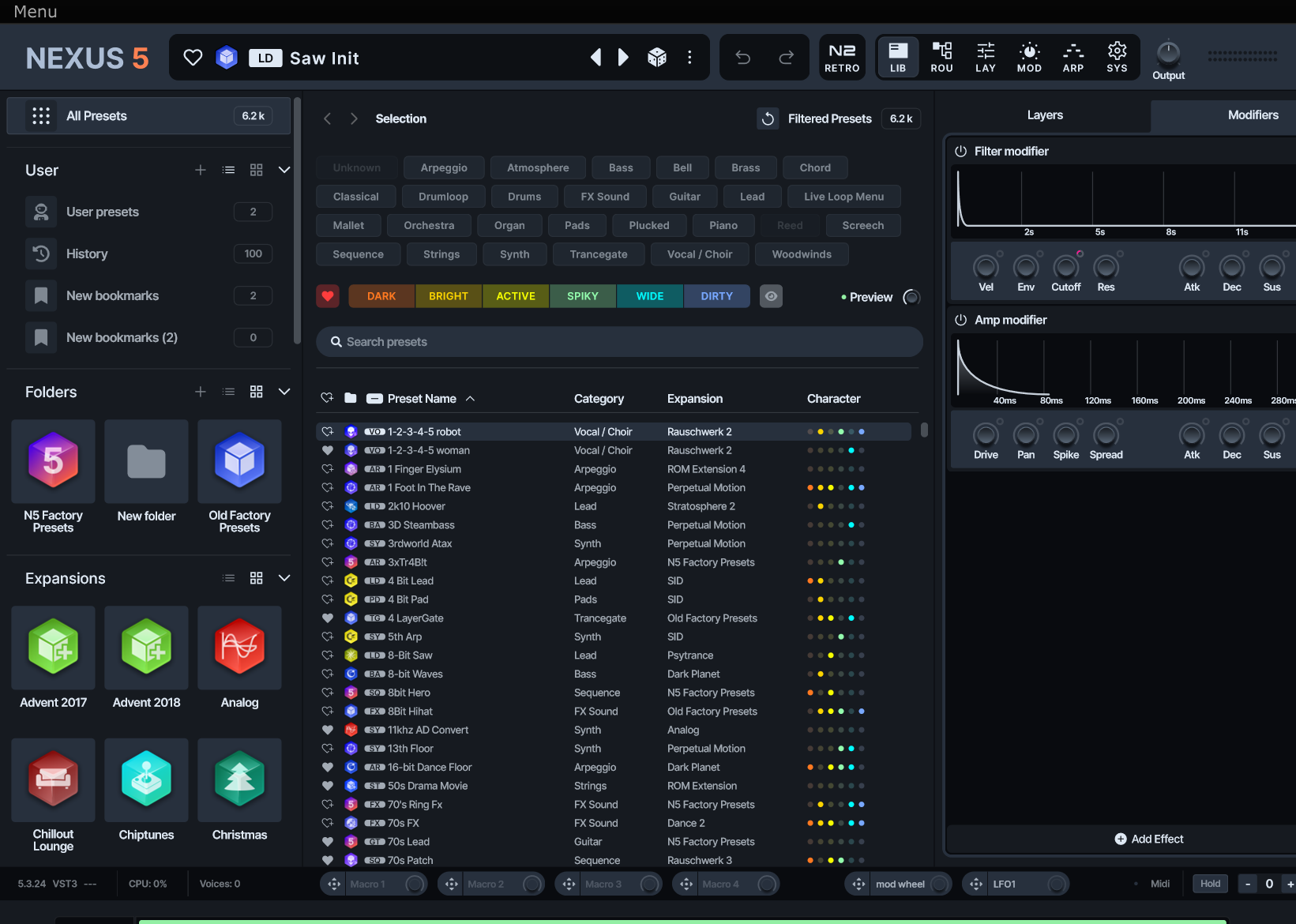Viewport: 1296px width, 924px height.
Task: Click the Search presets field
Action: point(619,342)
